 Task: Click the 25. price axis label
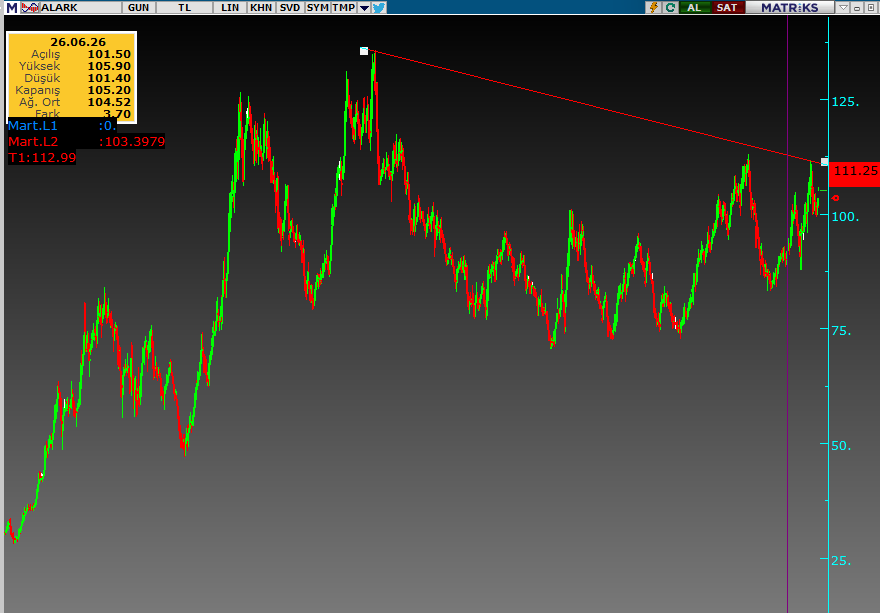click(x=841, y=560)
